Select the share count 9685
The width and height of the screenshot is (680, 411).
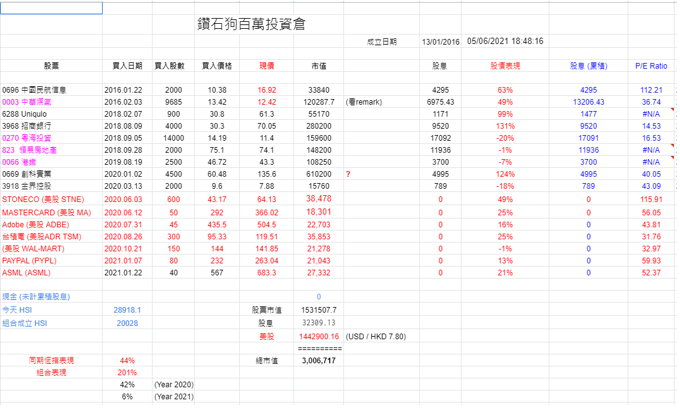[x=173, y=102]
